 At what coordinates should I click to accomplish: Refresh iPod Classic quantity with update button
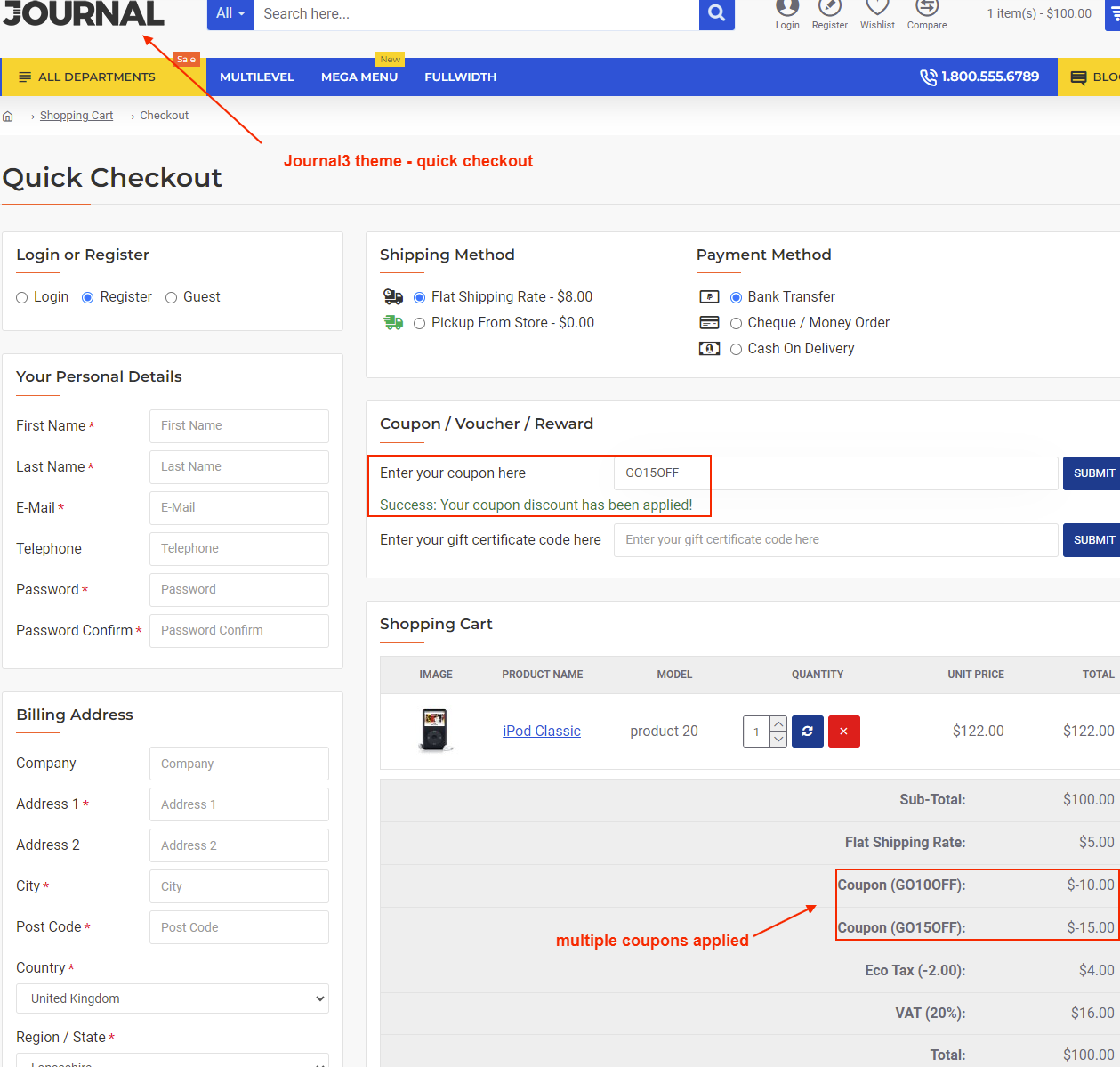[x=807, y=732]
